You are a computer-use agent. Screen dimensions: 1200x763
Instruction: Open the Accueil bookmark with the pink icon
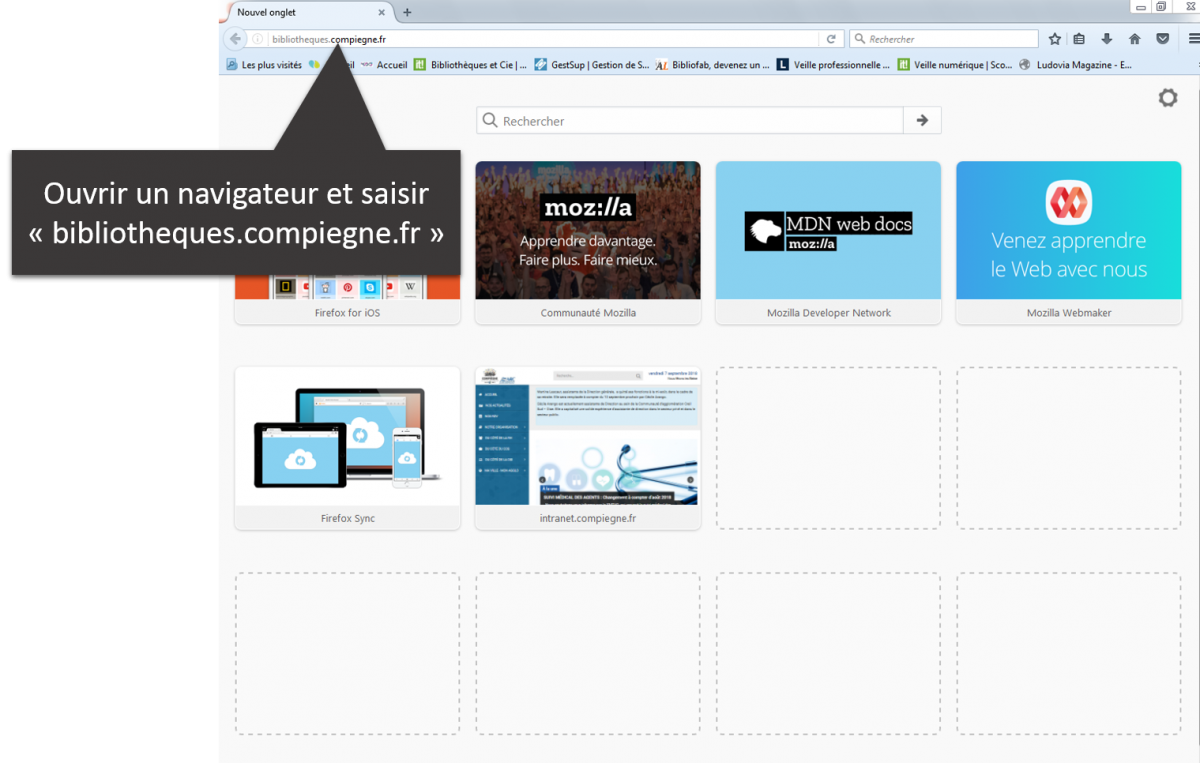(x=383, y=65)
